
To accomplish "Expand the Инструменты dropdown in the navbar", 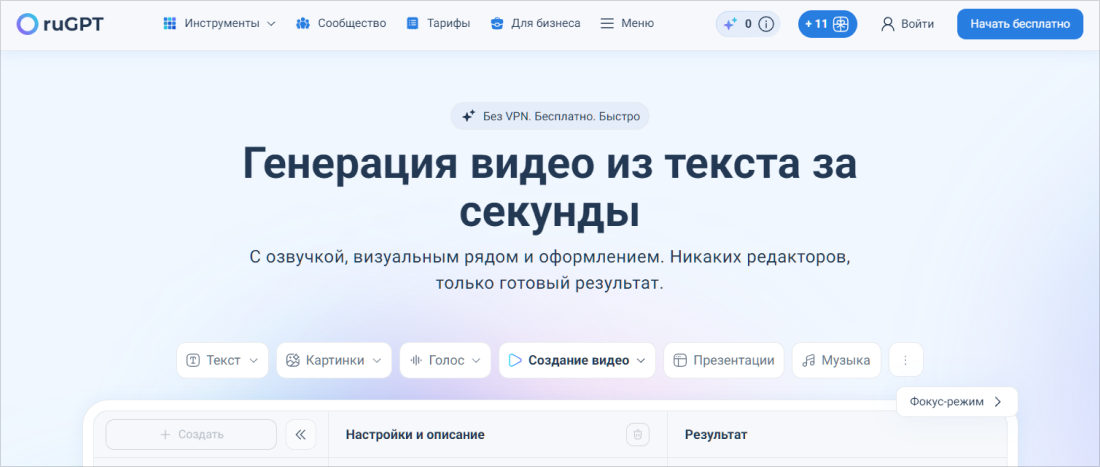I will pos(219,23).
